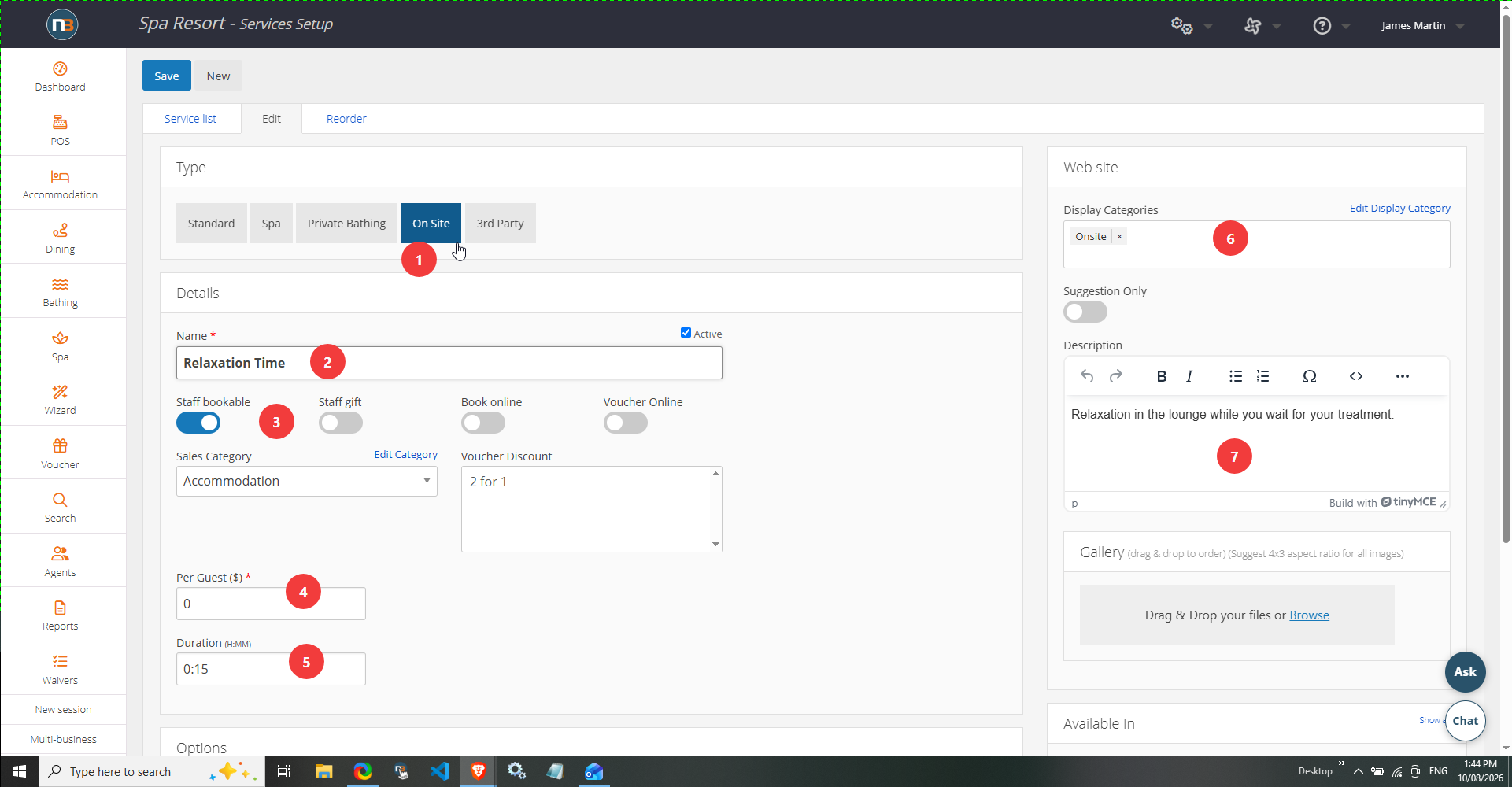Open Search in the sidebar

click(60, 508)
